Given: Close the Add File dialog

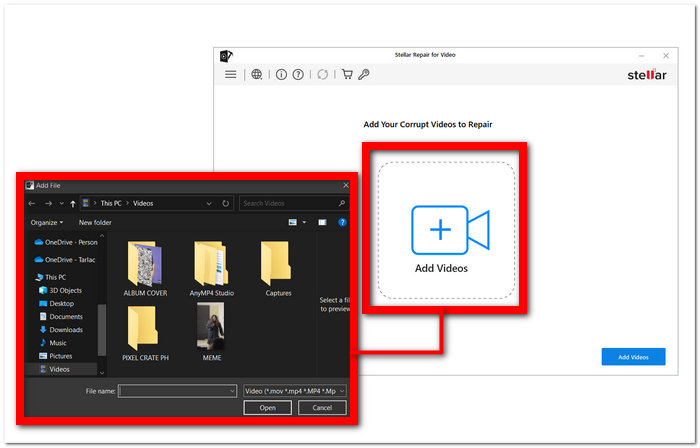Looking at the screenshot, I should point(346,185).
